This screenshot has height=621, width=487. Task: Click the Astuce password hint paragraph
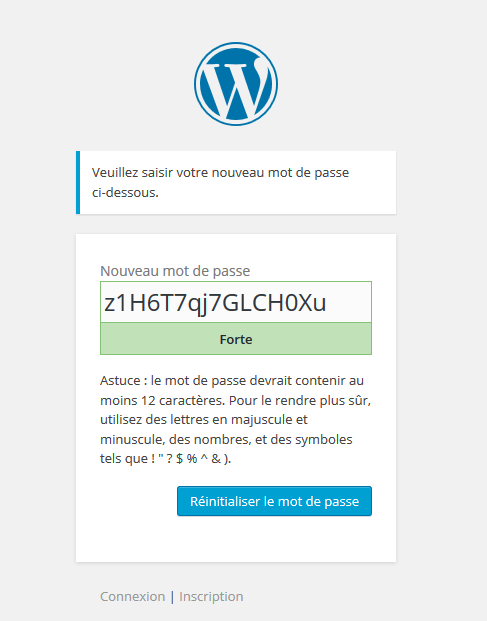tap(236, 419)
